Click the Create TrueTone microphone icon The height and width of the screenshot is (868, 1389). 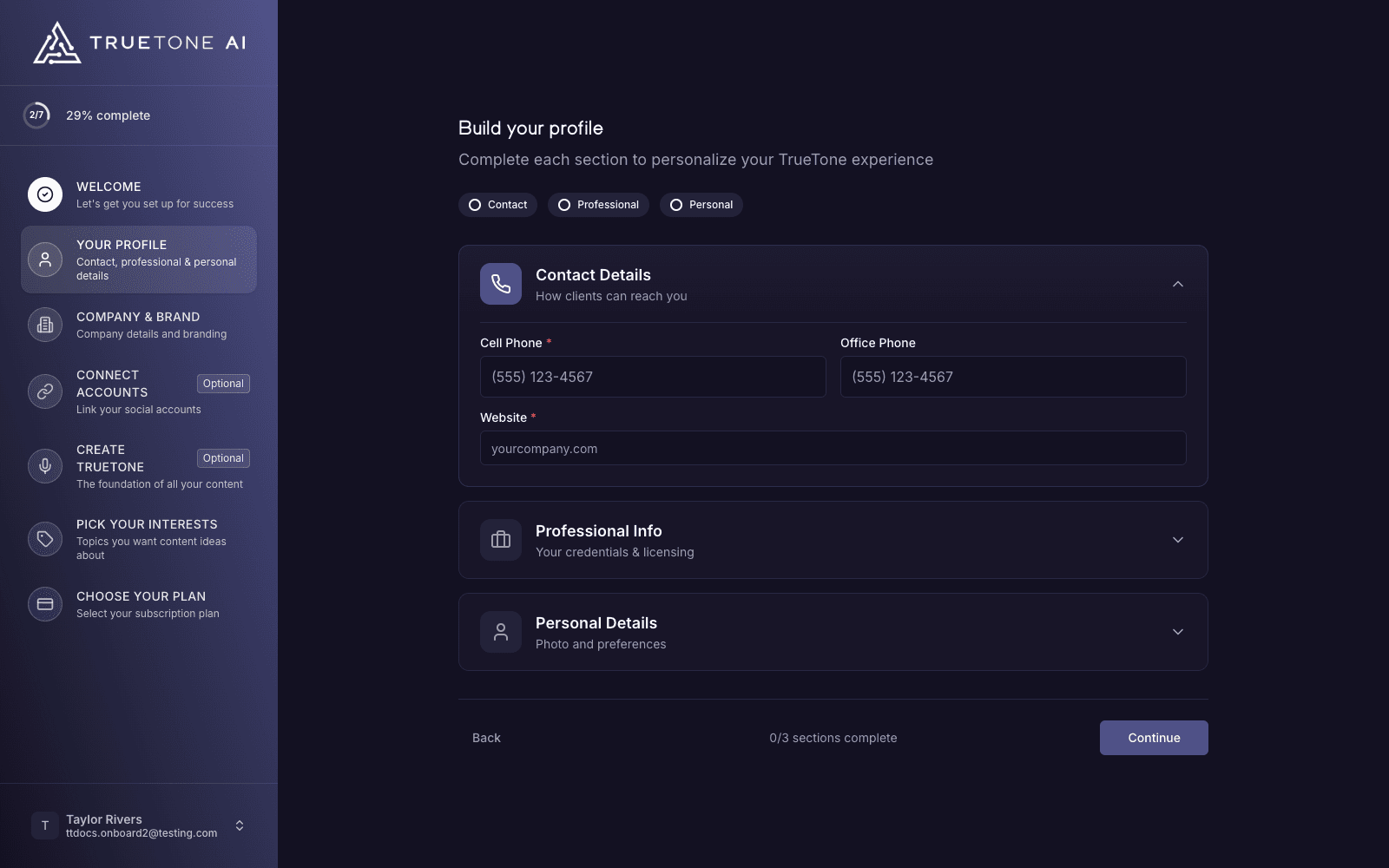pyautogui.click(x=45, y=466)
